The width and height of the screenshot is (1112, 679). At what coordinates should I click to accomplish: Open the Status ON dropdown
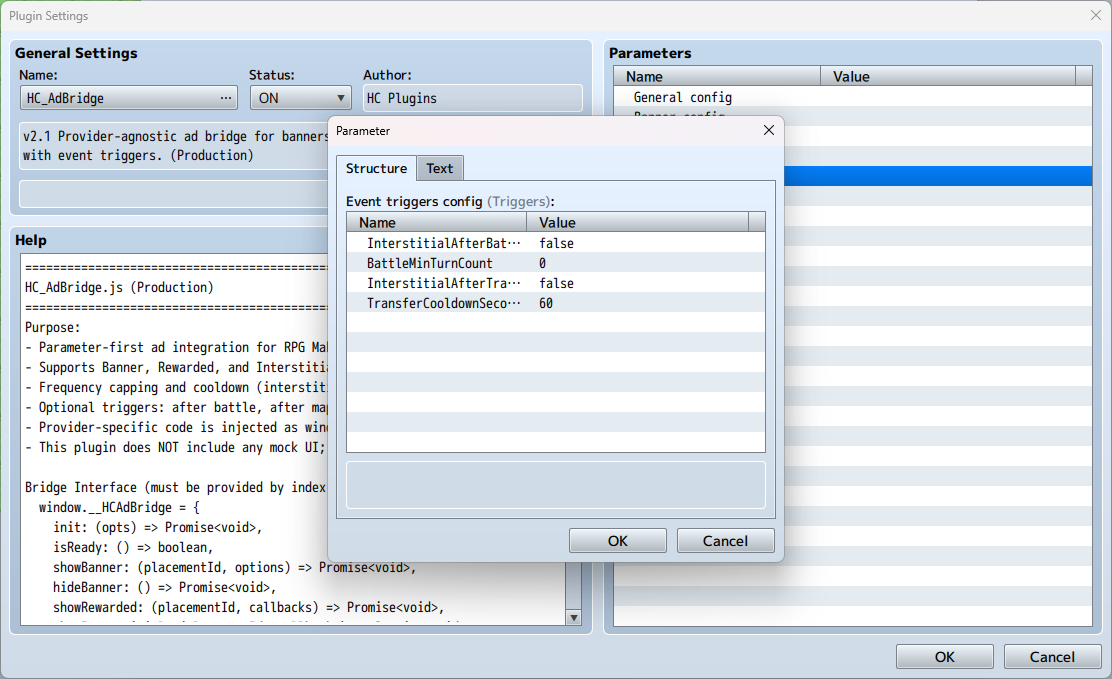click(x=301, y=98)
